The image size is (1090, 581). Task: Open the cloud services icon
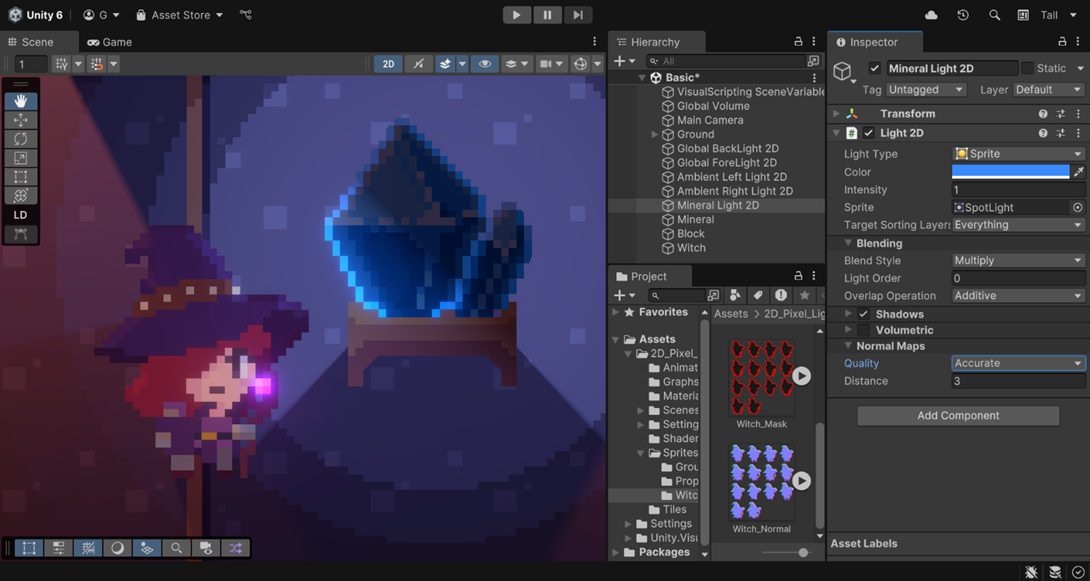pos(932,15)
